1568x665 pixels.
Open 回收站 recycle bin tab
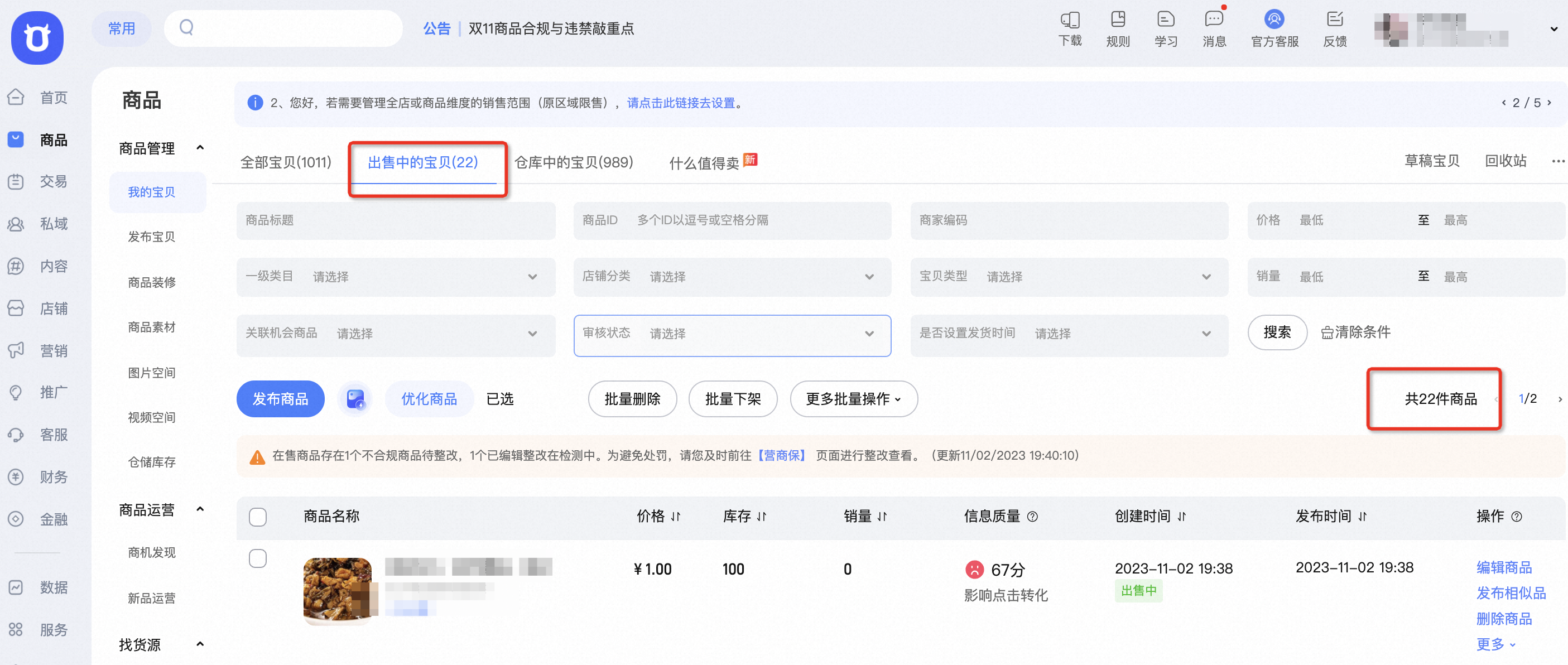[x=1506, y=161]
